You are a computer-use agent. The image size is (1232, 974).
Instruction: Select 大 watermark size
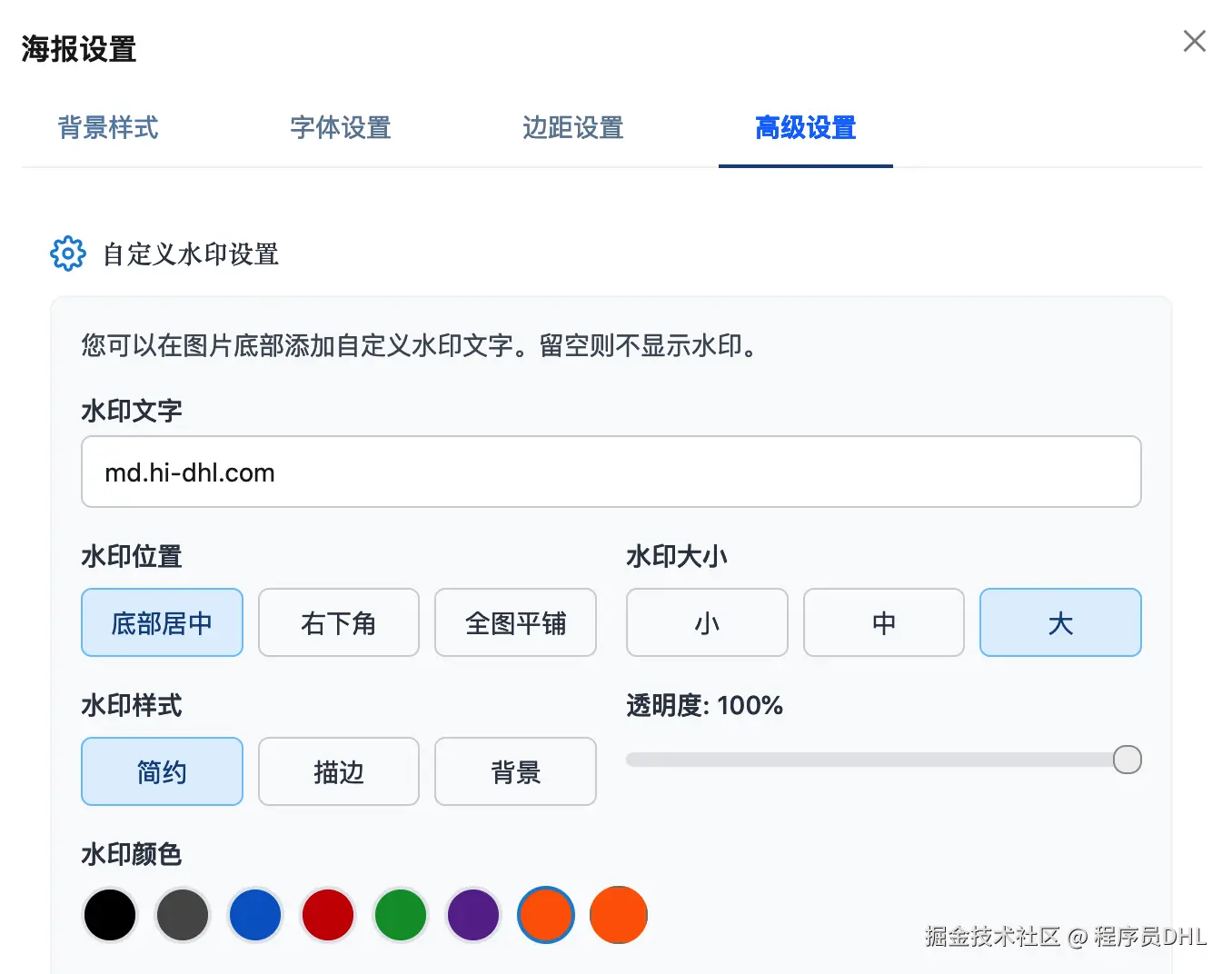(x=1060, y=623)
